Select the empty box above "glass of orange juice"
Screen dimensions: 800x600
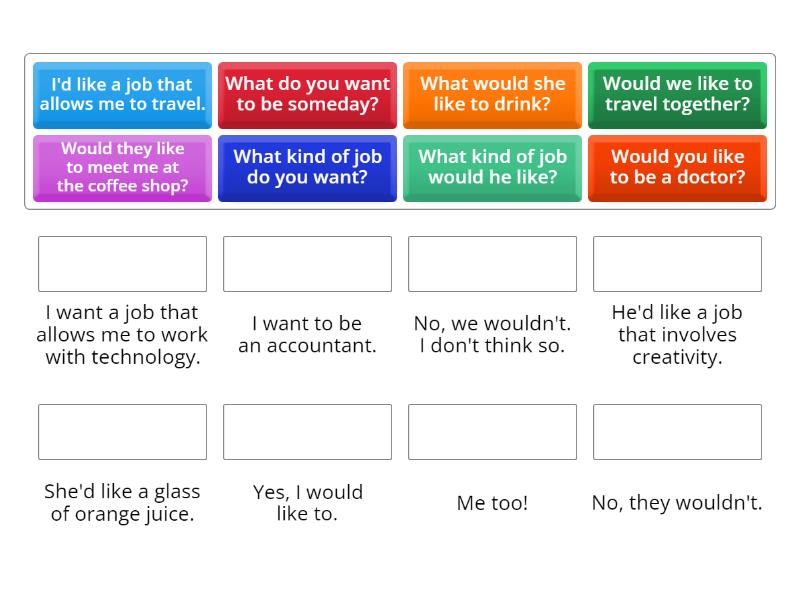(x=122, y=432)
